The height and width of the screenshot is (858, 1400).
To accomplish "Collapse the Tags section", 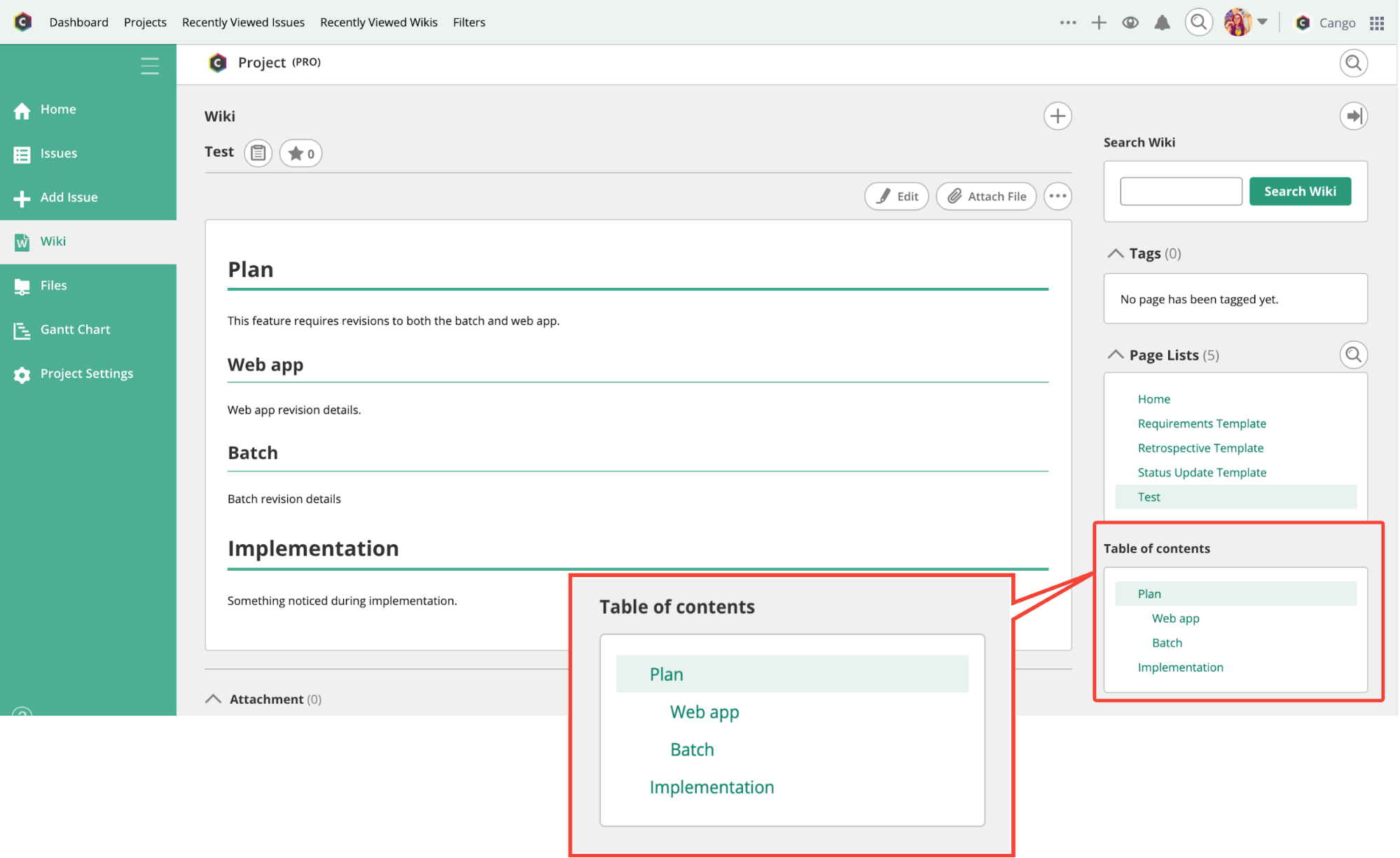I will tap(1115, 254).
